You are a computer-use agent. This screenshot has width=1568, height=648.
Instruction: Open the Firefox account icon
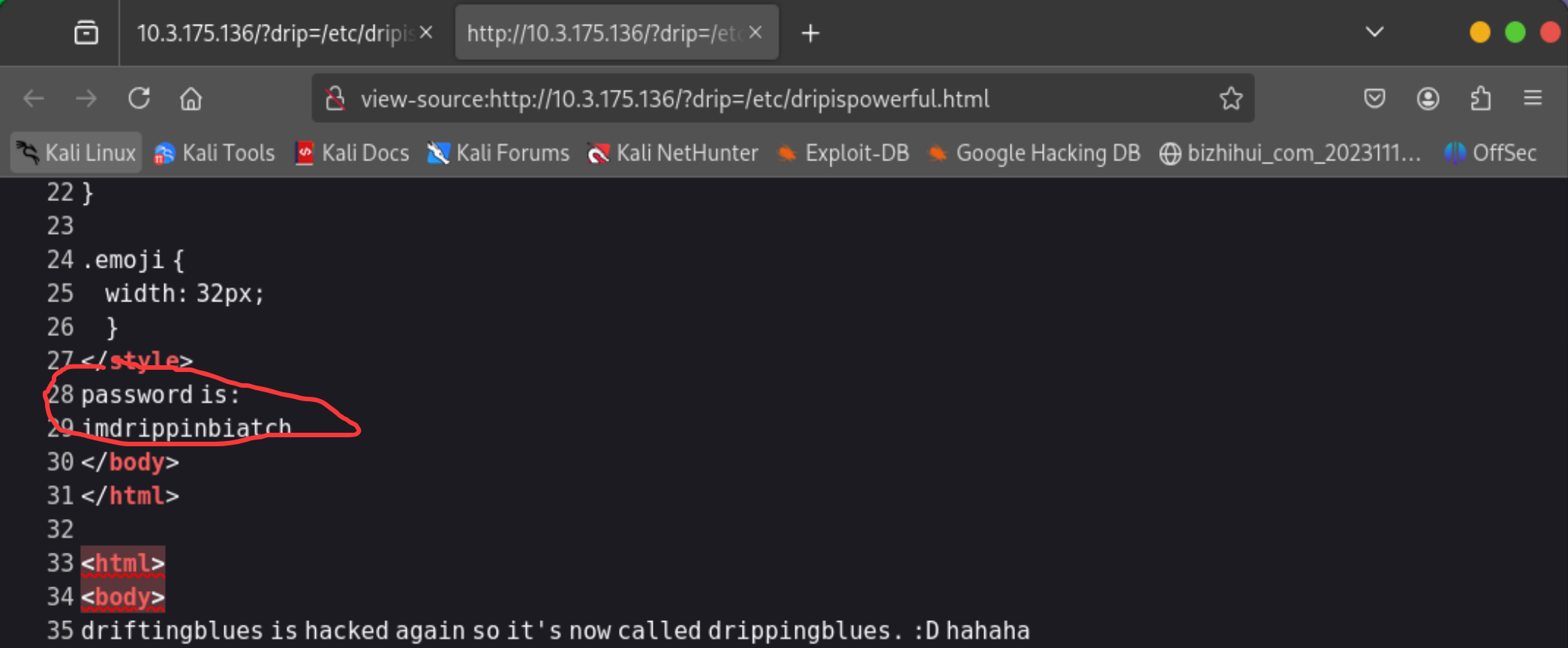pos(1428,98)
